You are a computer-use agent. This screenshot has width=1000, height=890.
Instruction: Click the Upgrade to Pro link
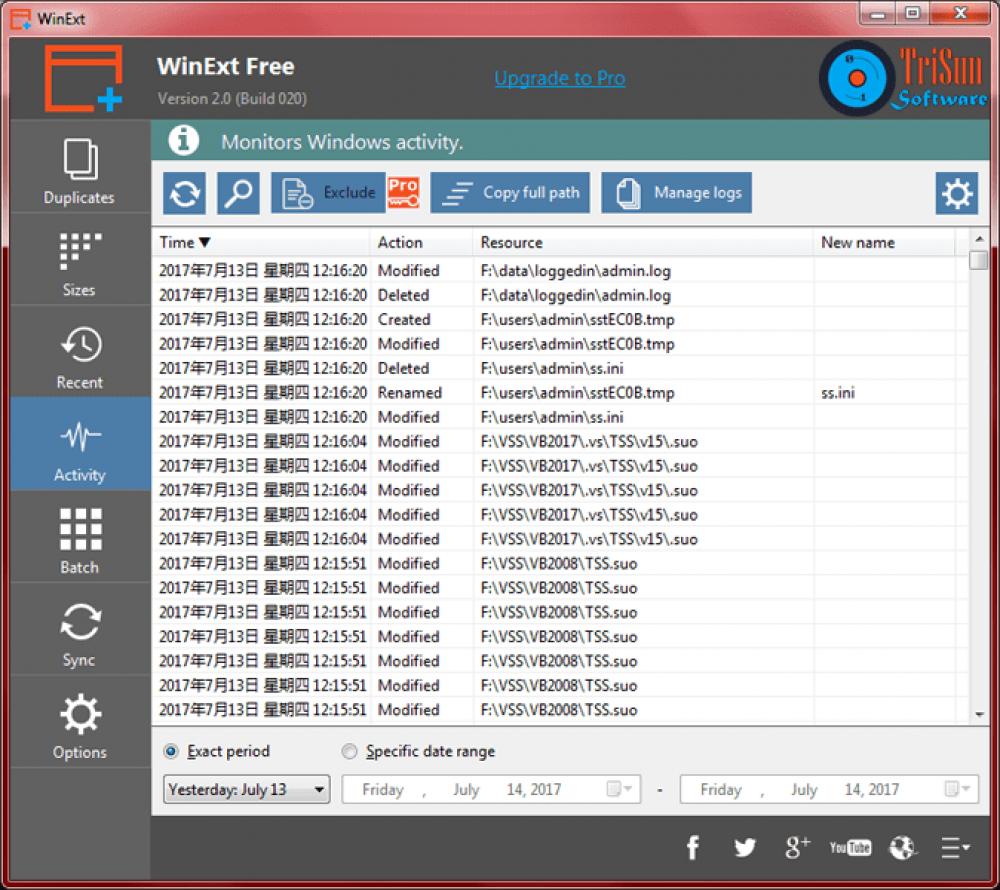point(559,78)
